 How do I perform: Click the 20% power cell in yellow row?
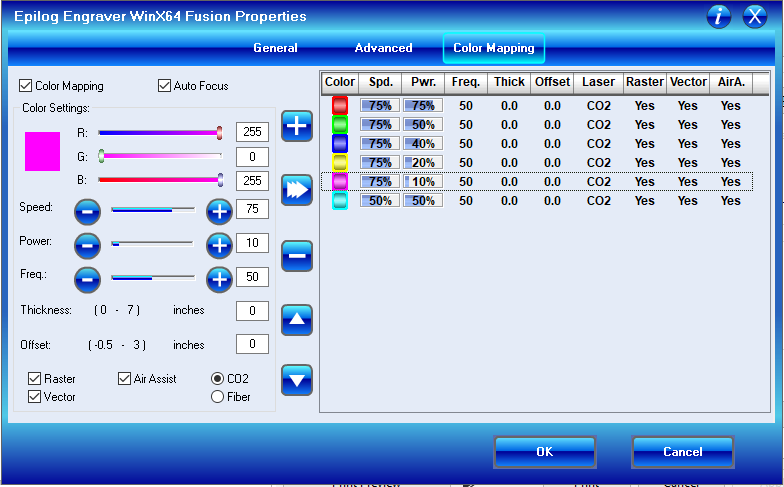(x=423, y=163)
